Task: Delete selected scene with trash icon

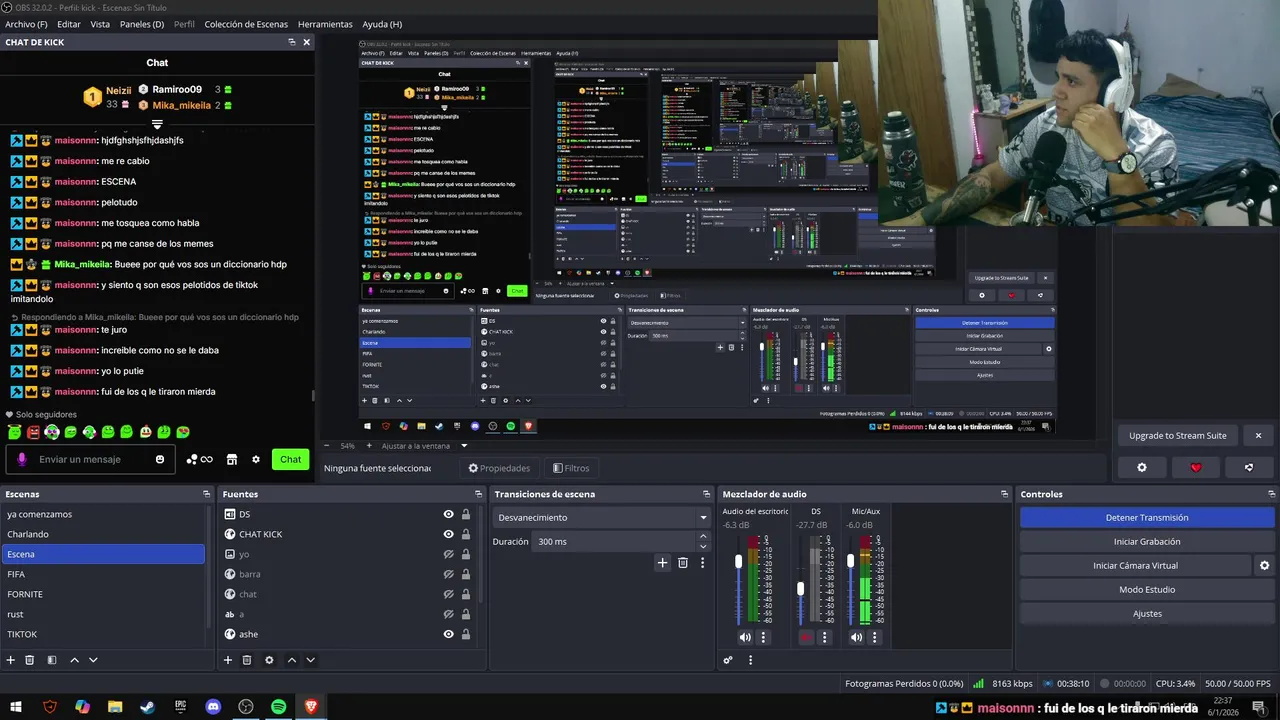Action: [30, 660]
